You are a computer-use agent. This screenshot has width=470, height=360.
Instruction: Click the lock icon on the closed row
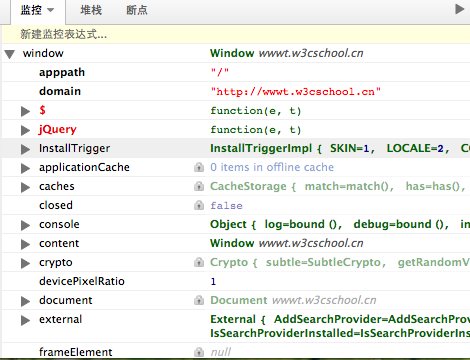tap(199, 205)
